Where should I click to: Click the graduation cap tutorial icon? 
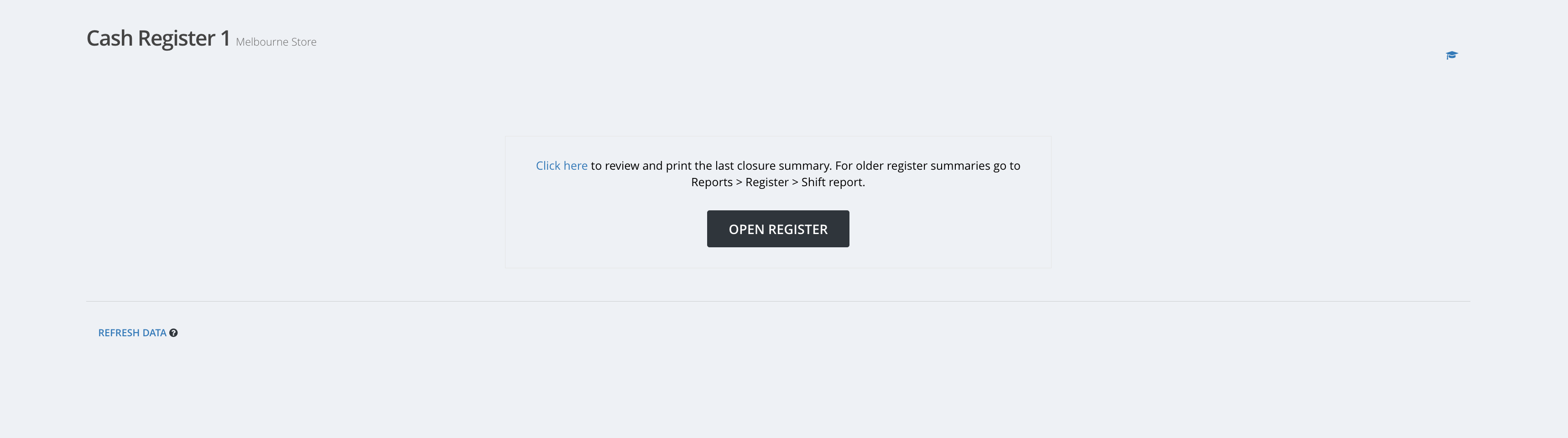[x=1452, y=55]
